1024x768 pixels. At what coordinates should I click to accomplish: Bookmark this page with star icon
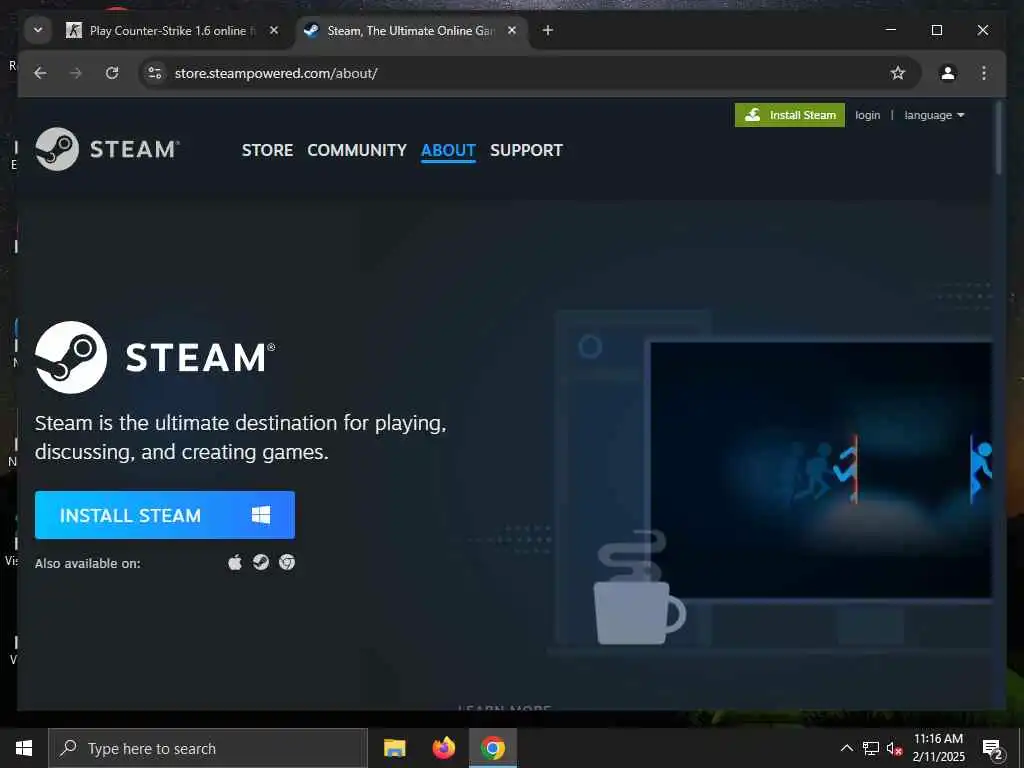(898, 73)
